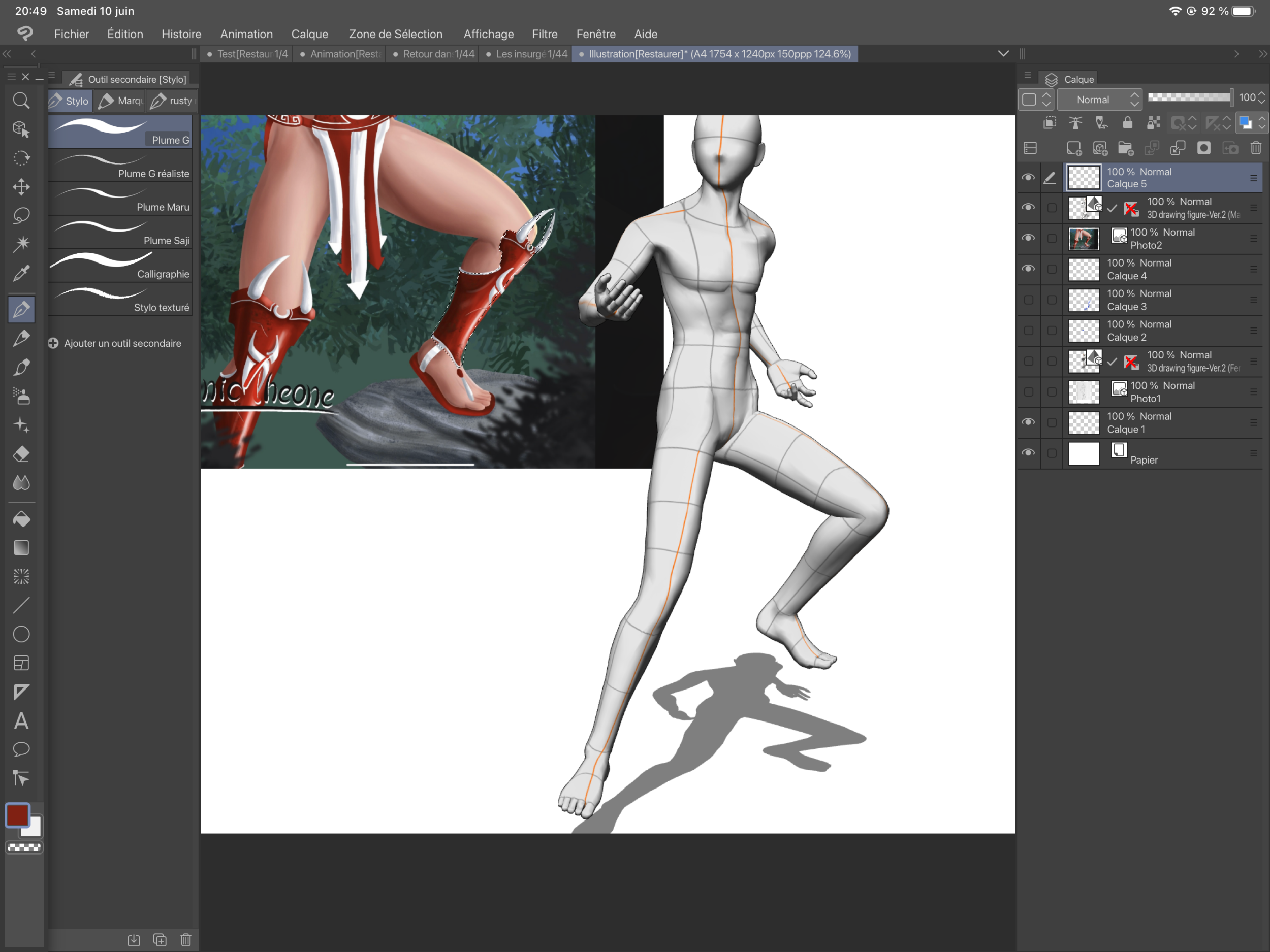Viewport: 1270px width, 952px height.
Task: Delete layer using trash icon
Action: click(x=1256, y=149)
